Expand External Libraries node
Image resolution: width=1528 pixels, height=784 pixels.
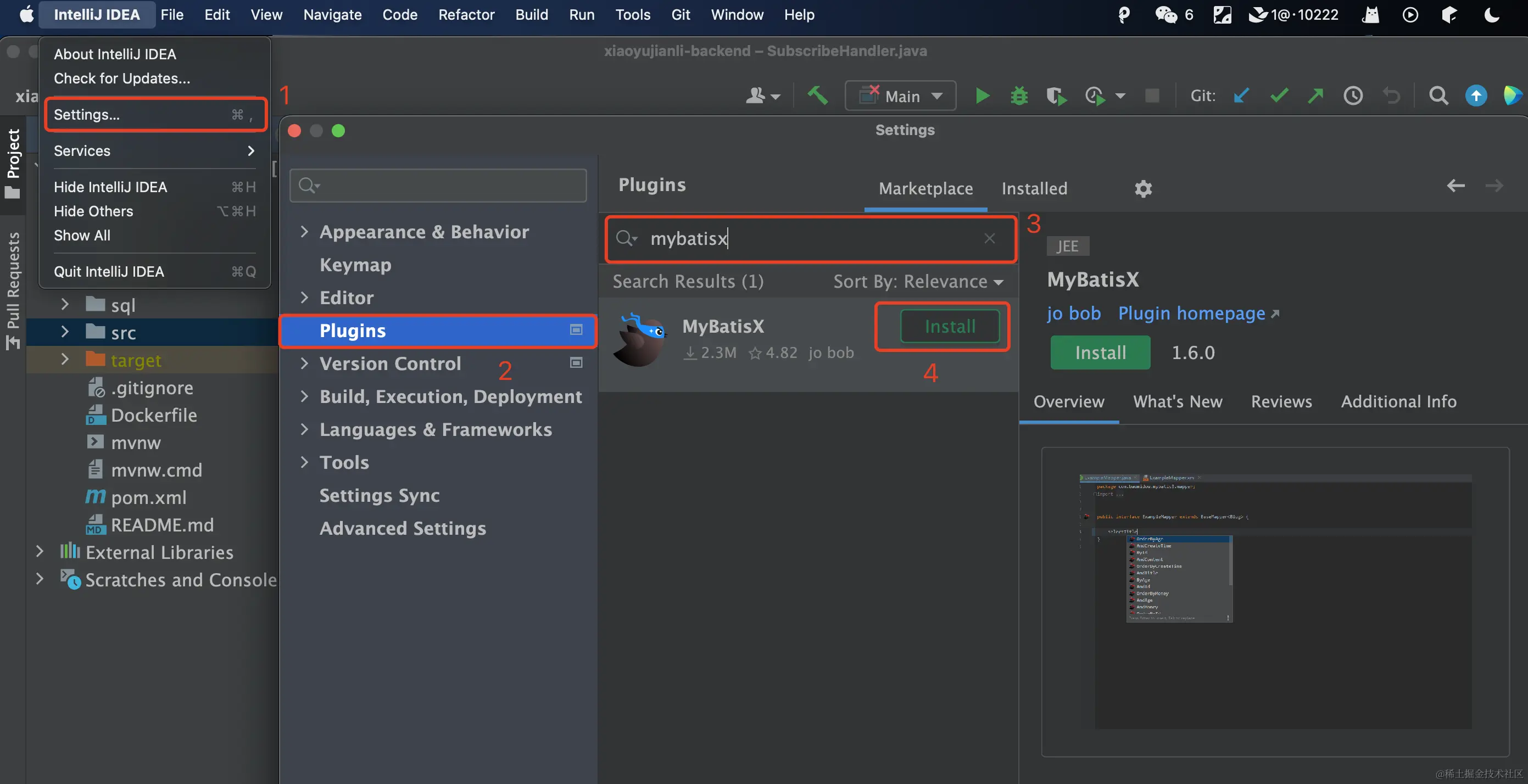(x=40, y=552)
